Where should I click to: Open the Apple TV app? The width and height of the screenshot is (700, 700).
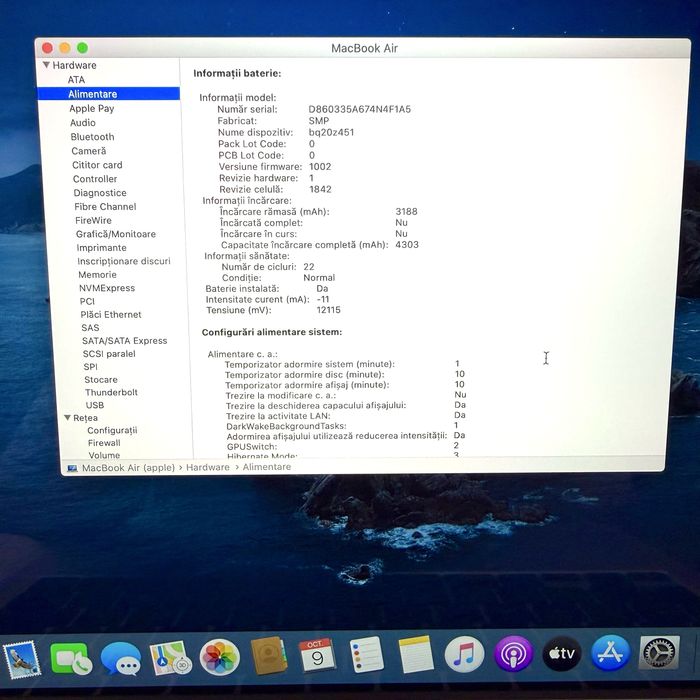click(x=562, y=654)
